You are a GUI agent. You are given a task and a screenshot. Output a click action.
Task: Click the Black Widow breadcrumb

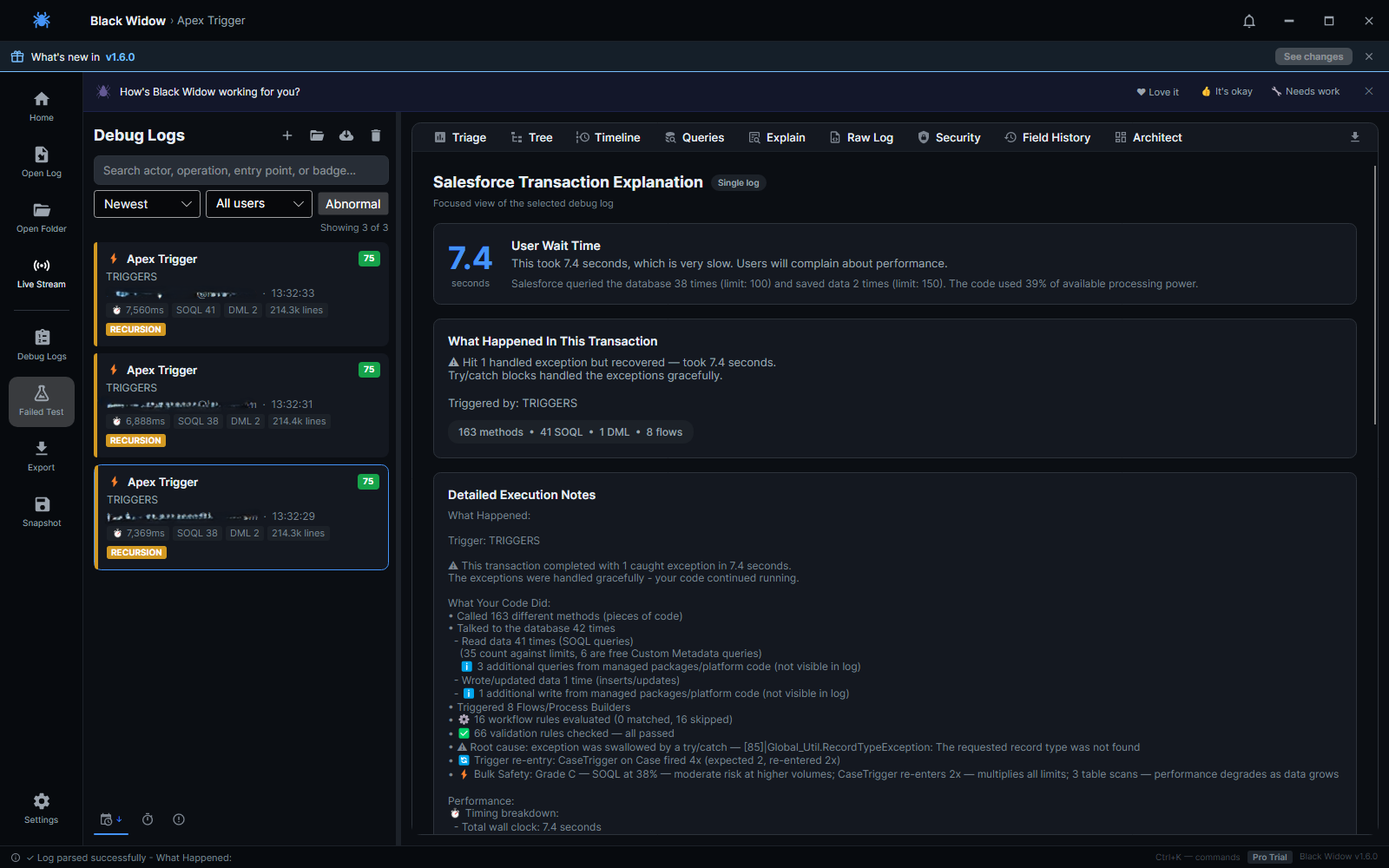128,21
